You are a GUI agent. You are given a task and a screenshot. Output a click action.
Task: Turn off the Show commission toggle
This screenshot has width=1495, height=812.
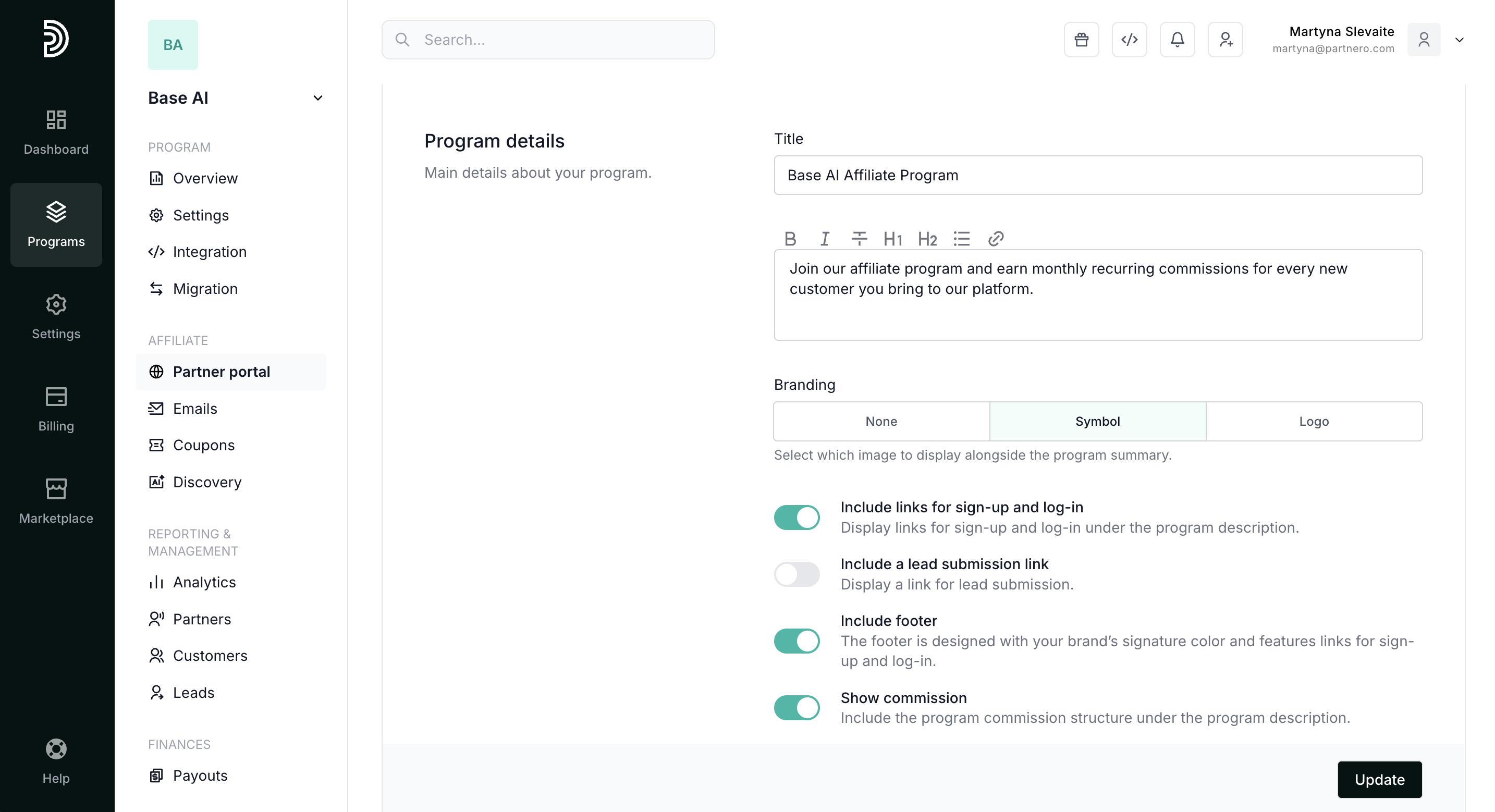[796, 708]
